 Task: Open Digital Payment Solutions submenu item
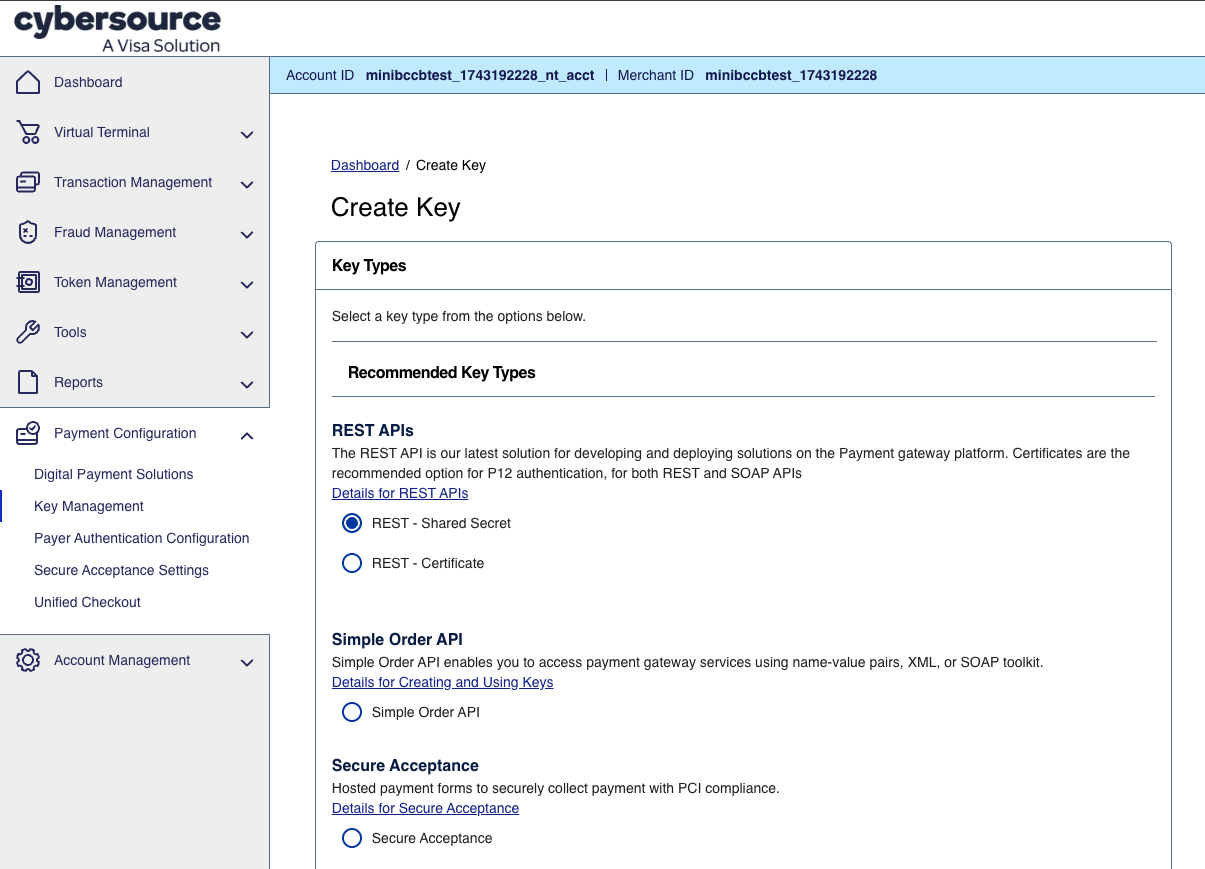[113, 474]
